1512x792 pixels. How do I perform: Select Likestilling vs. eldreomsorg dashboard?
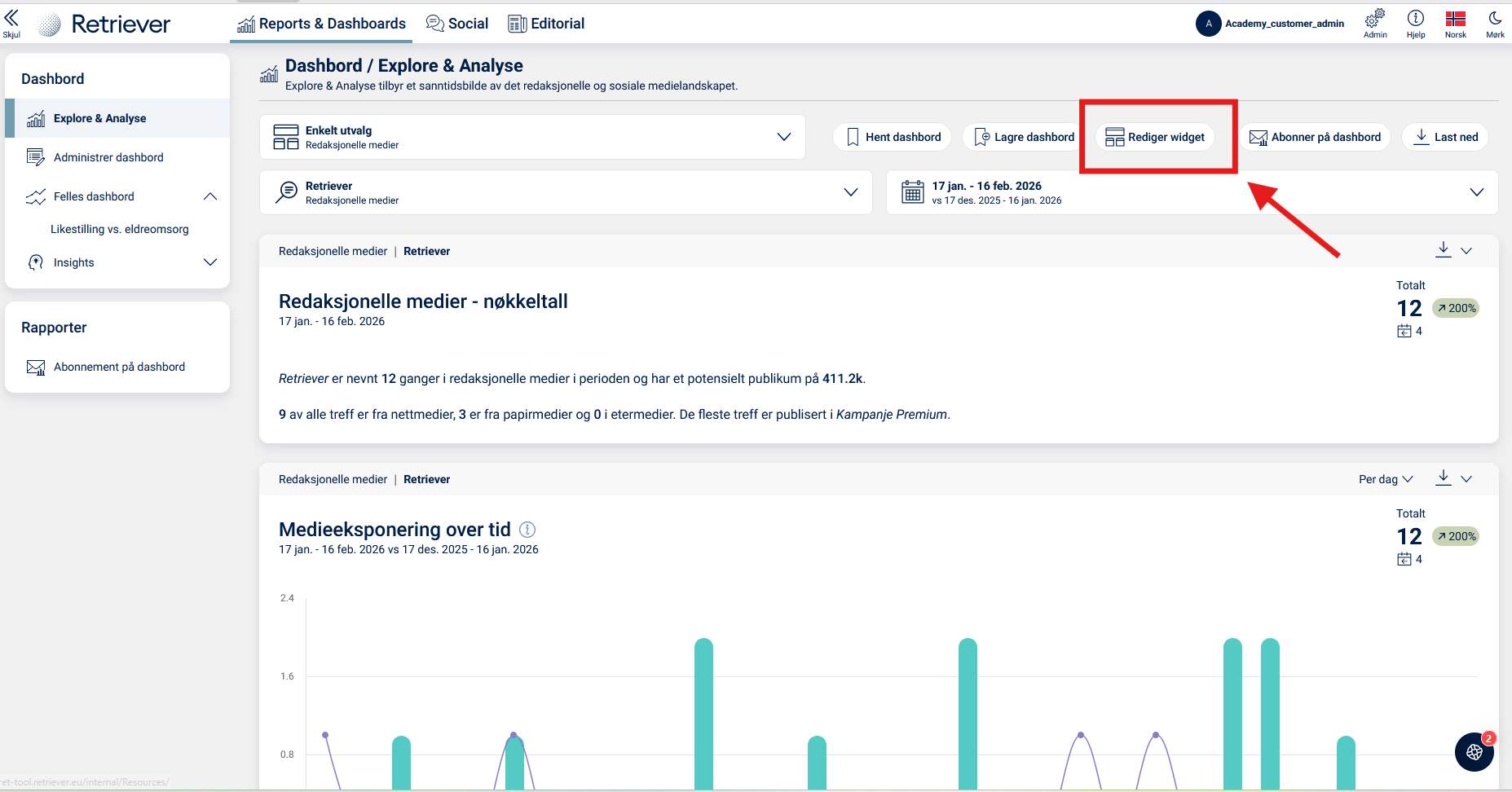(x=120, y=229)
